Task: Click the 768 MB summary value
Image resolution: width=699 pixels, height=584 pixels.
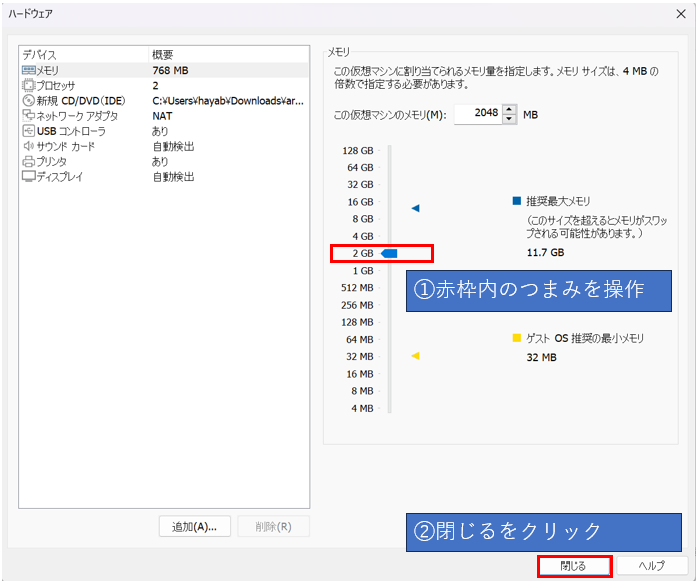Action: point(170,70)
